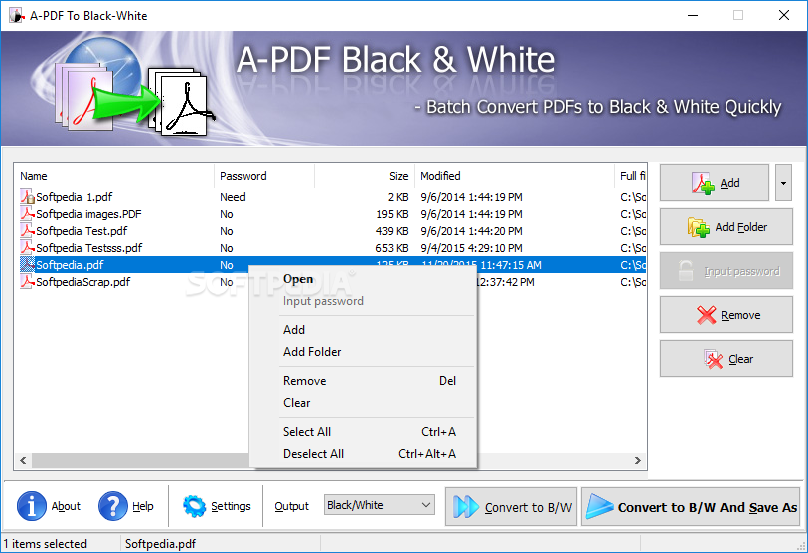The height and width of the screenshot is (553, 808).
Task: Open Help from the bottom toolbar
Action: coord(126,506)
